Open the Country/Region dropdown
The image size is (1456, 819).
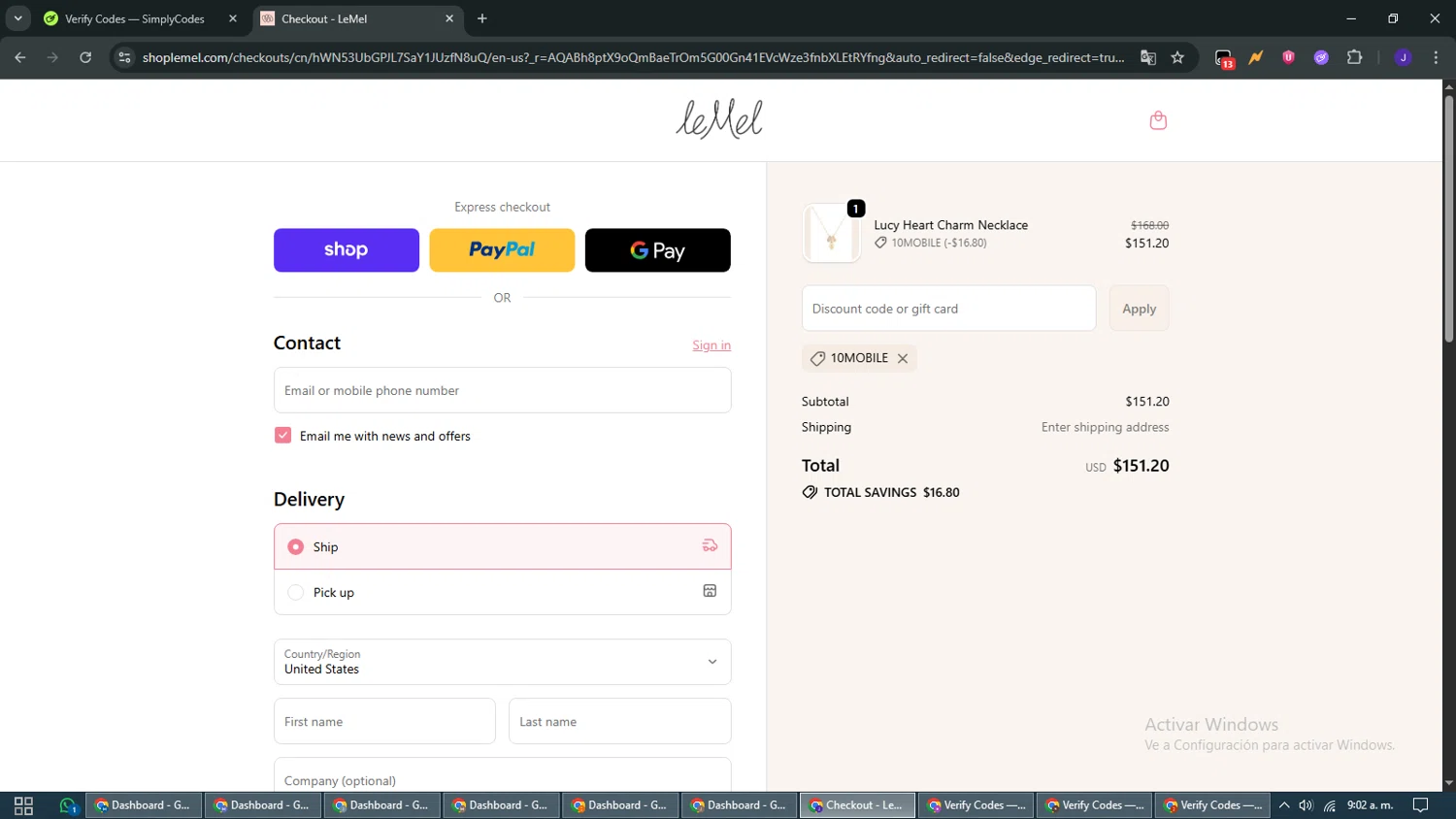coord(502,662)
